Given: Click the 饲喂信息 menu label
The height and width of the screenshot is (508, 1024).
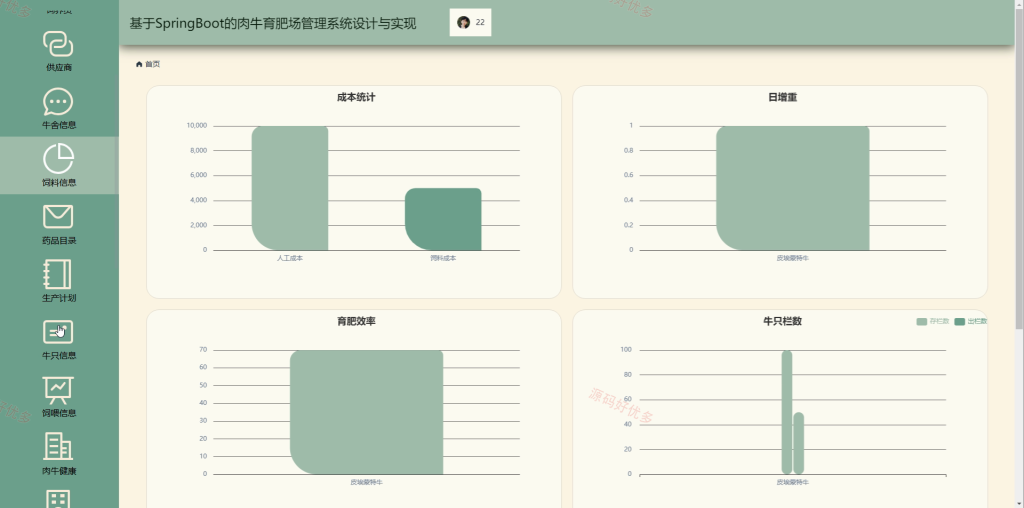Looking at the screenshot, I should (59, 413).
